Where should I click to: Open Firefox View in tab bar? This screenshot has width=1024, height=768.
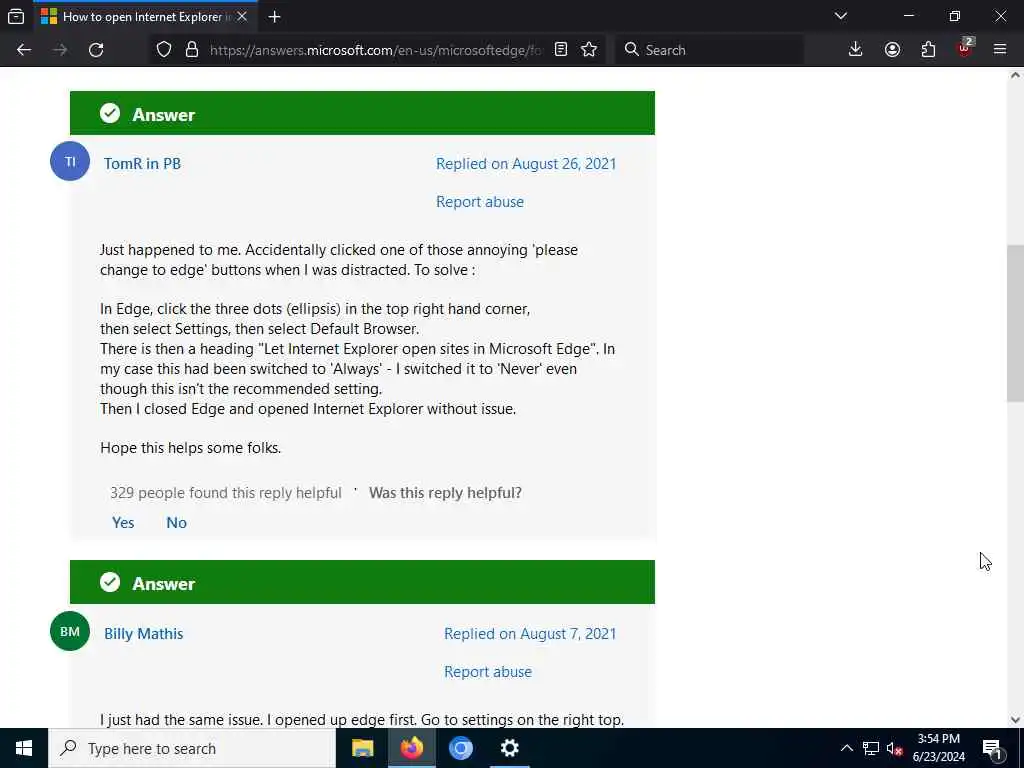[x=16, y=16]
